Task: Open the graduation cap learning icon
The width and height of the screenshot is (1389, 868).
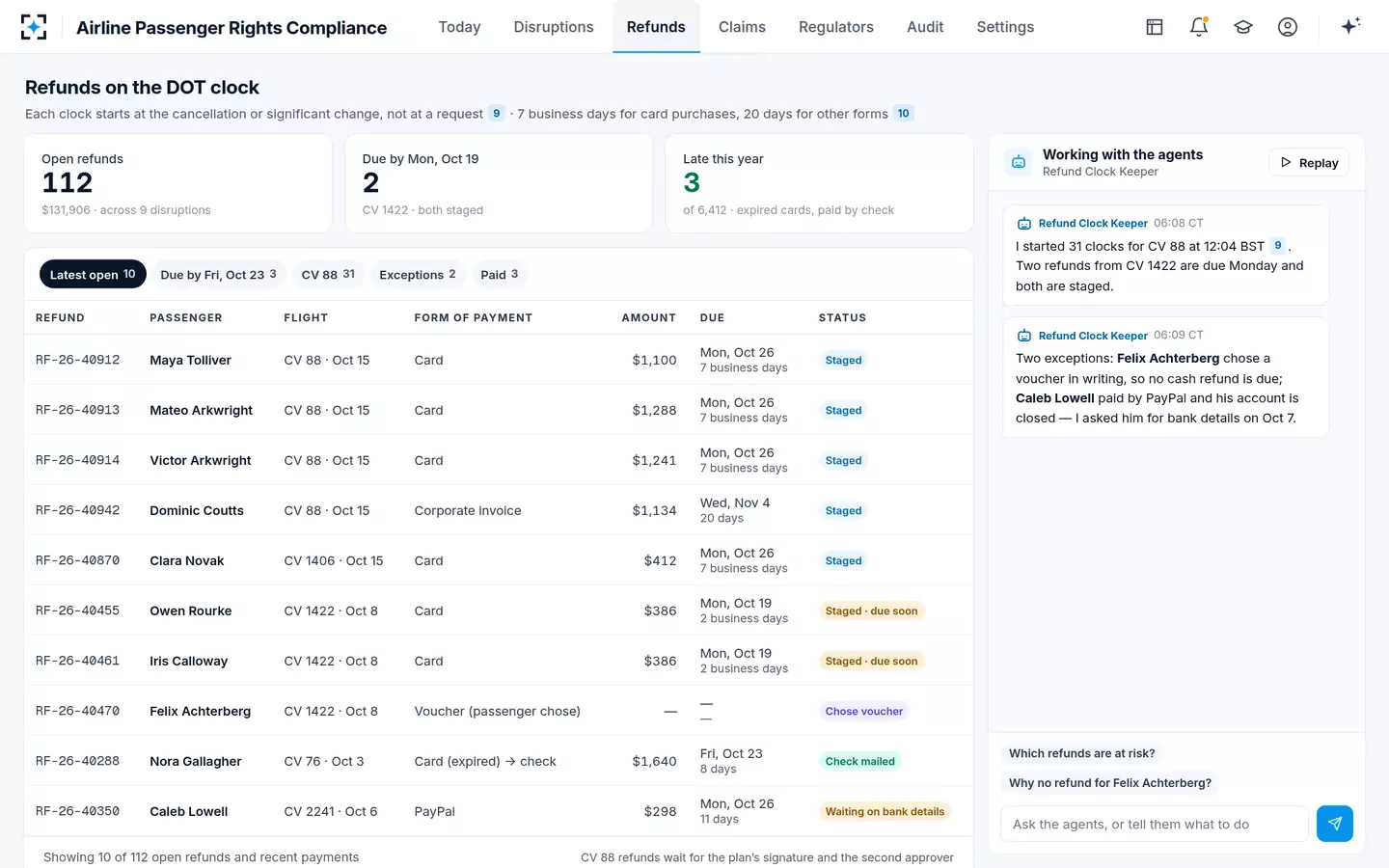Action: coord(1243,27)
